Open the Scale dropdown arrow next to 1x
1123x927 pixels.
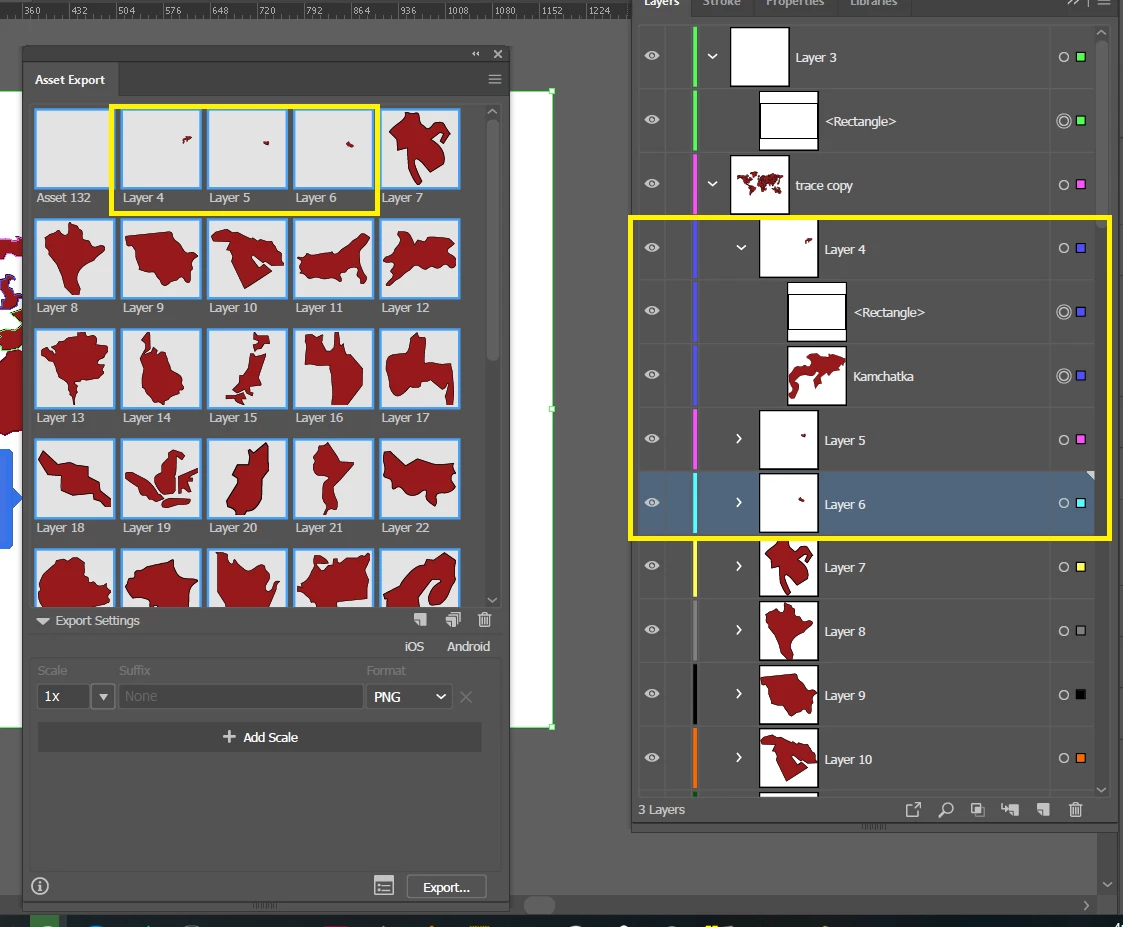(103, 696)
